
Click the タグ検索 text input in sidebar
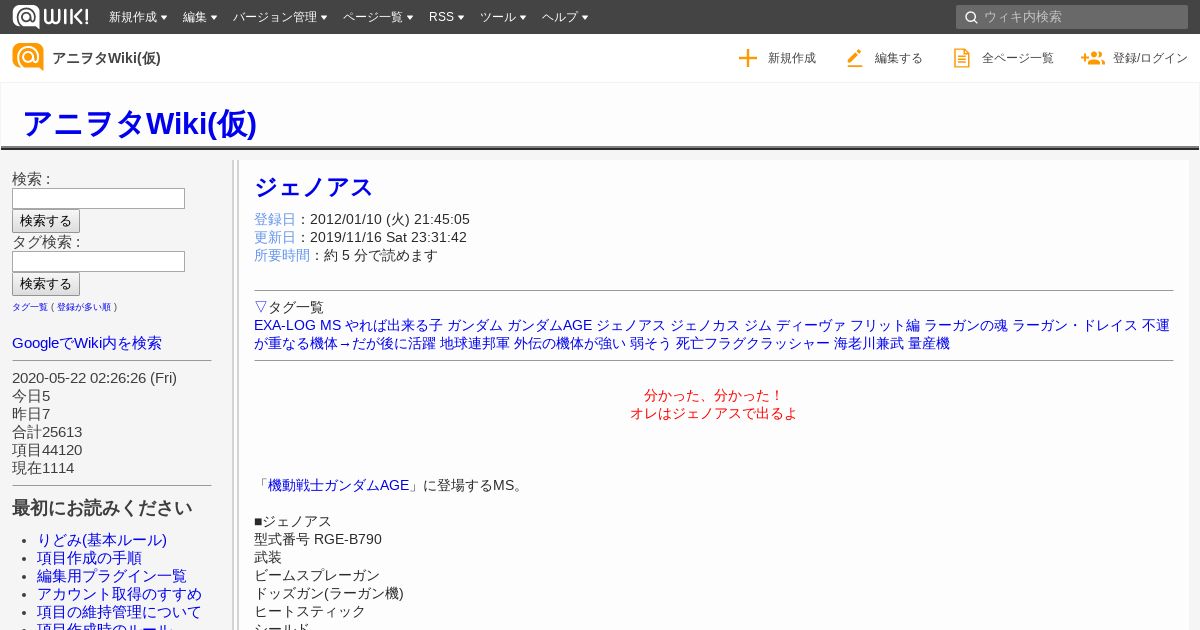click(98, 262)
